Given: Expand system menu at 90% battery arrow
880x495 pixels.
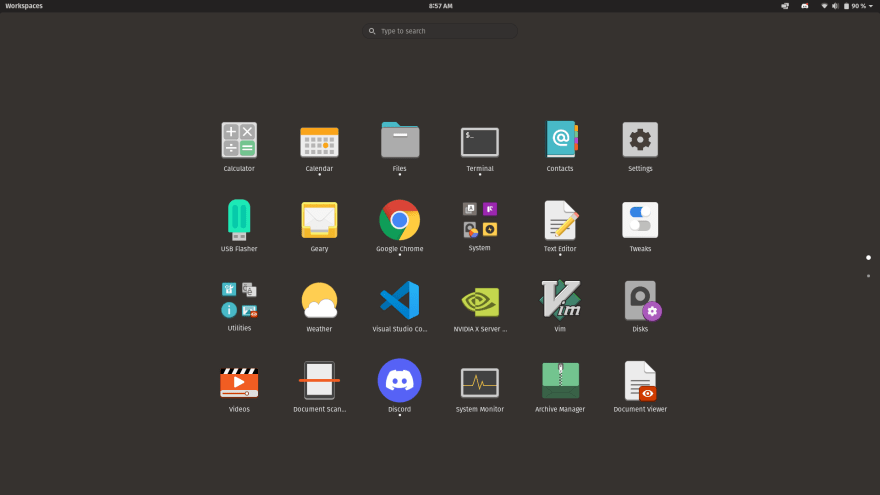Looking at the screenshot, I should pyautogui.click(x=871, y=6).
